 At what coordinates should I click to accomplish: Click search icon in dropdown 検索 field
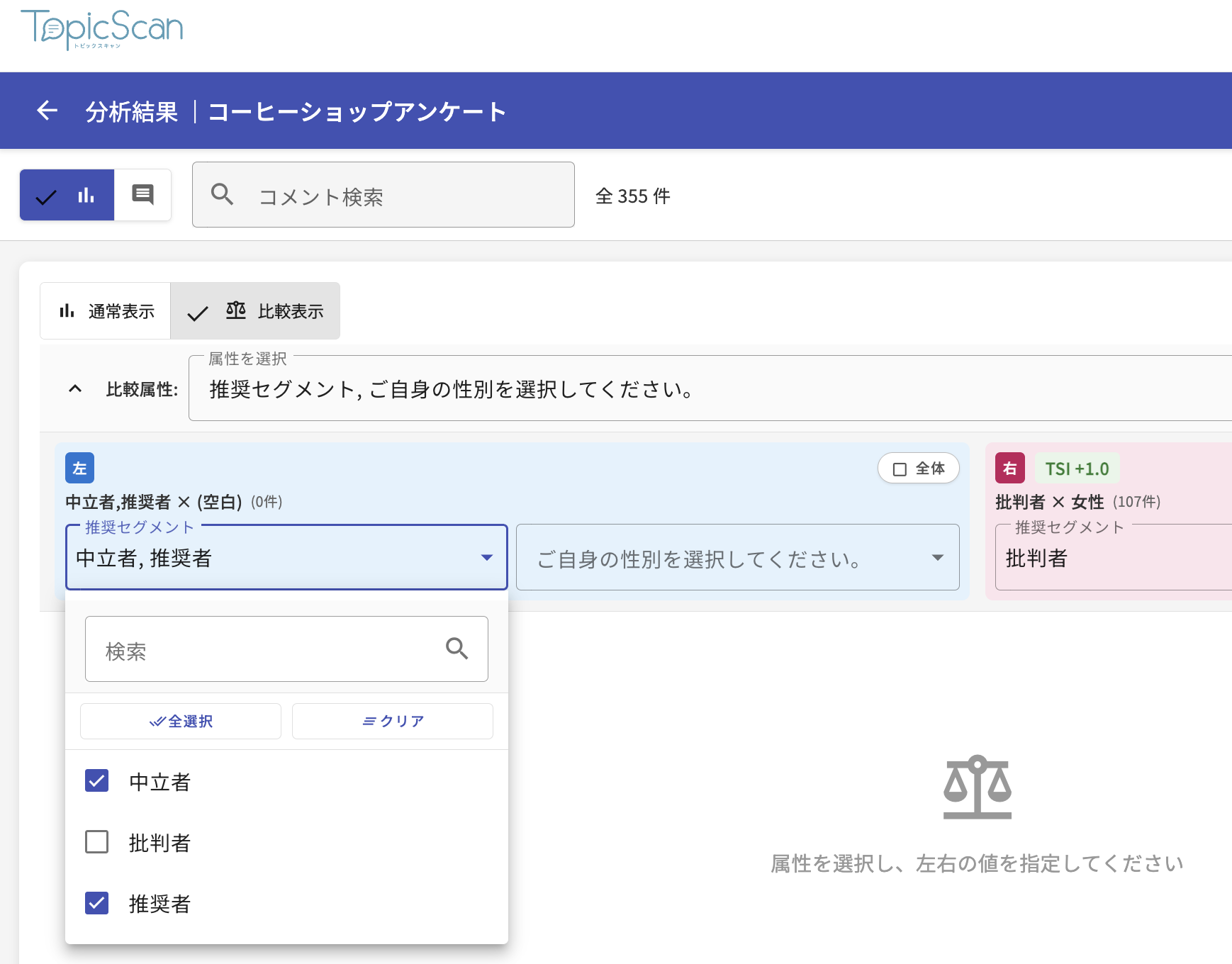457,649
